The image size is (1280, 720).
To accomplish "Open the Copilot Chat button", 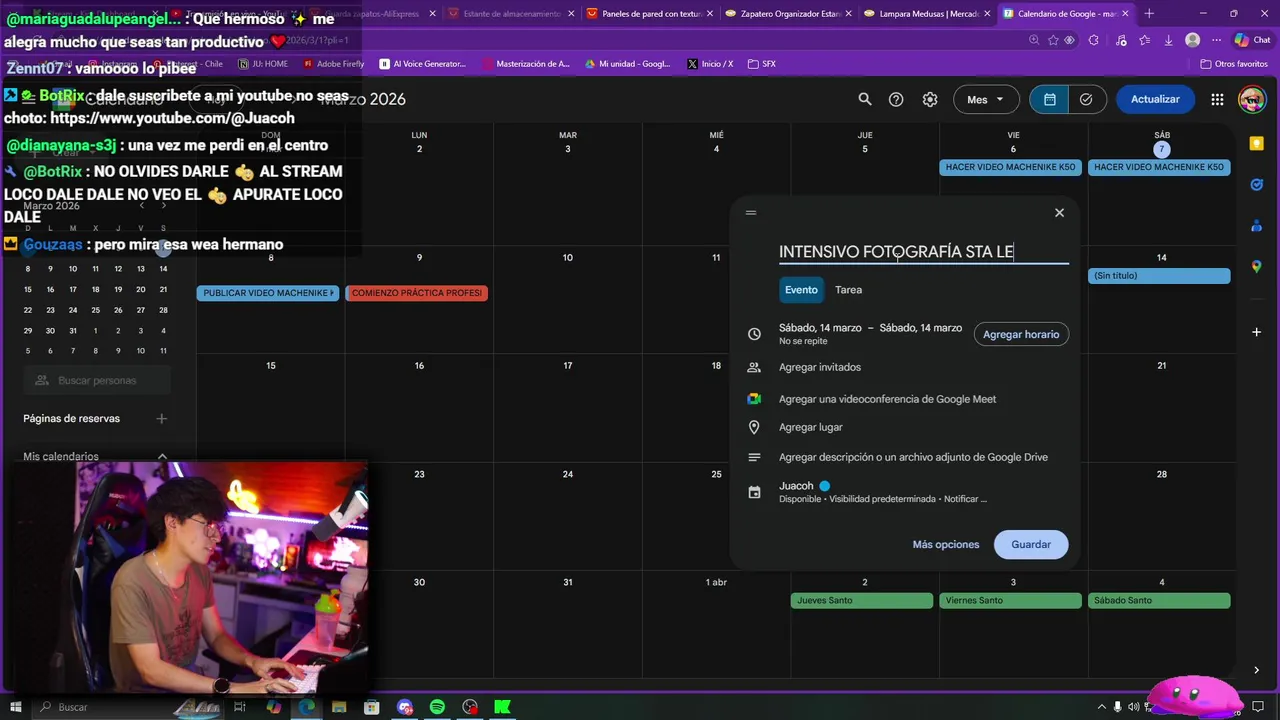I will click(x=1253, y=40).
